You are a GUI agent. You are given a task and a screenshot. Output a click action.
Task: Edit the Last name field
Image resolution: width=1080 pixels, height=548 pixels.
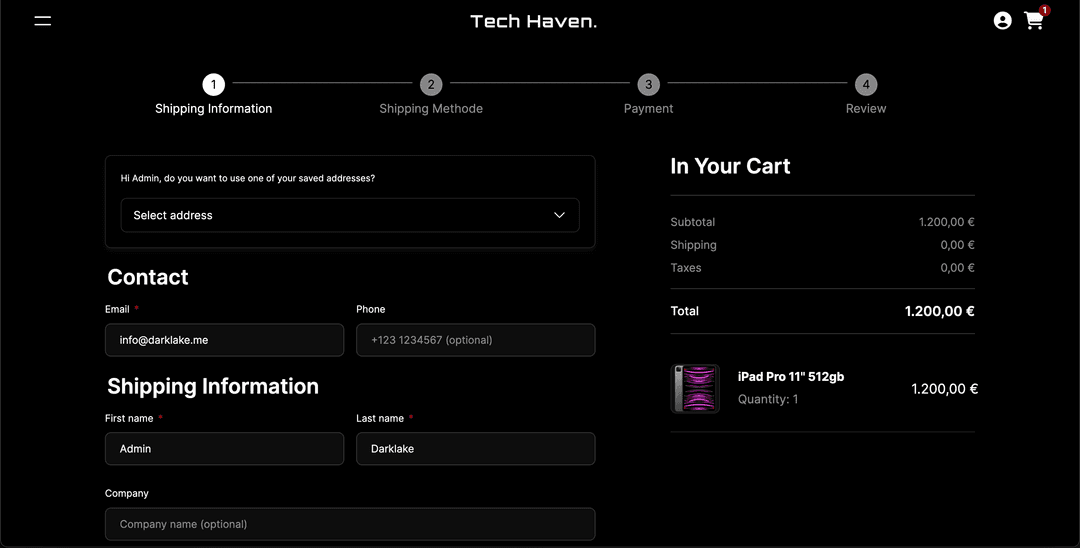[x=475, y=449]
